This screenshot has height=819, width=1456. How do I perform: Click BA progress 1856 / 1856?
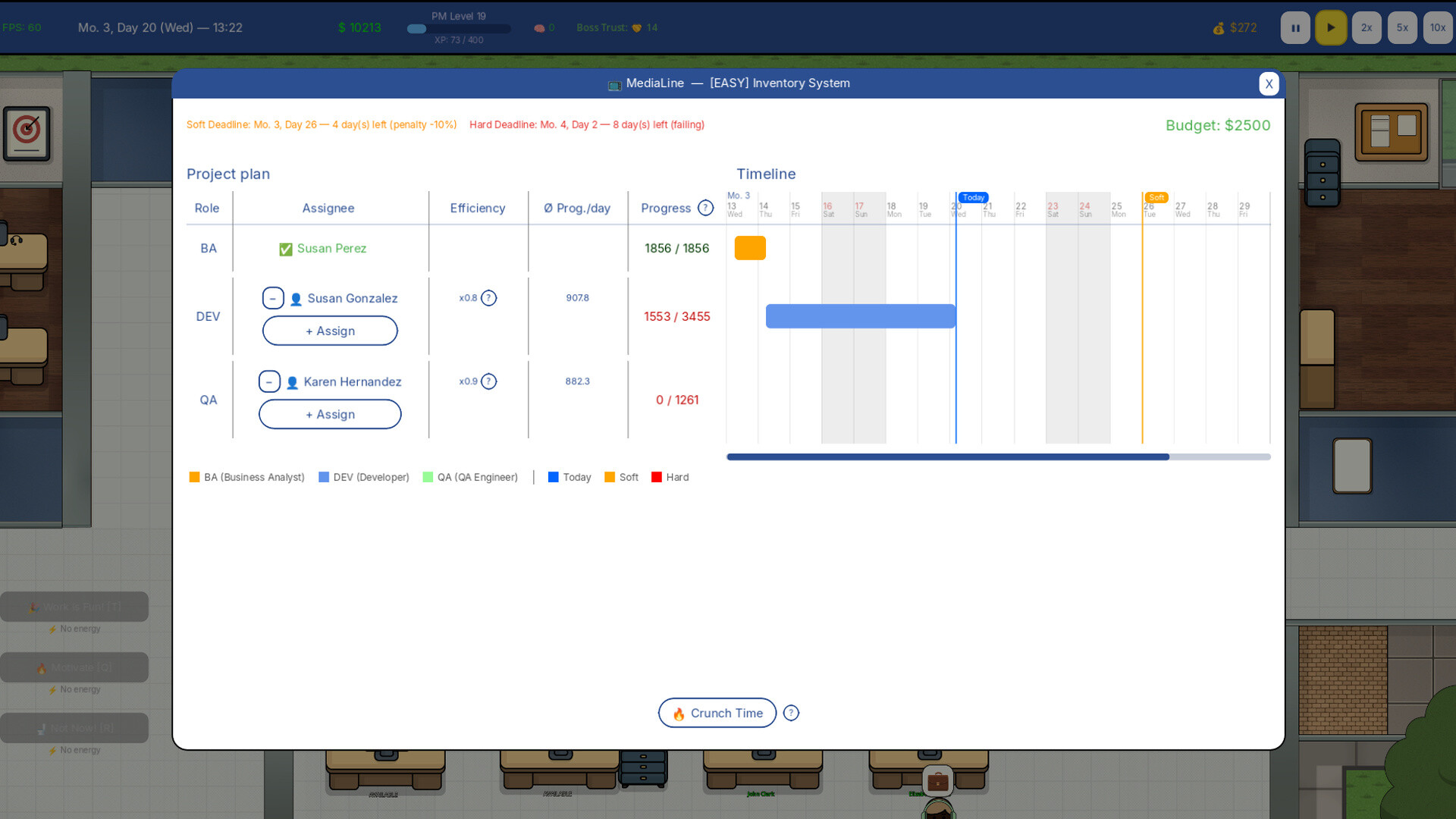(x=677, y=248)
